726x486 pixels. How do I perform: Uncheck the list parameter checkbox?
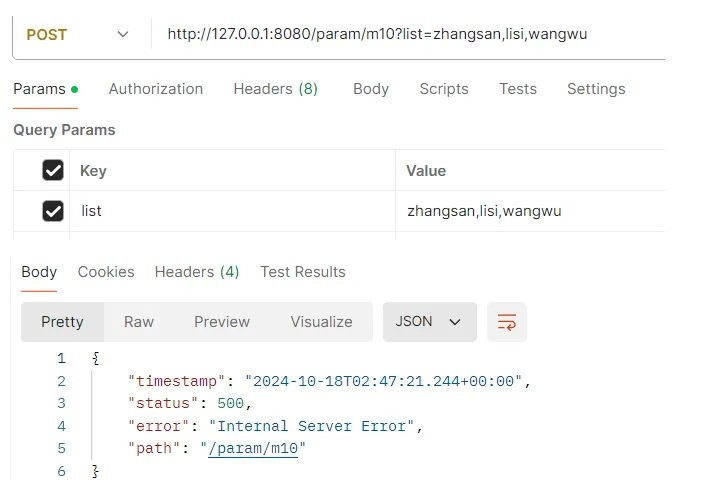[53, 211]
